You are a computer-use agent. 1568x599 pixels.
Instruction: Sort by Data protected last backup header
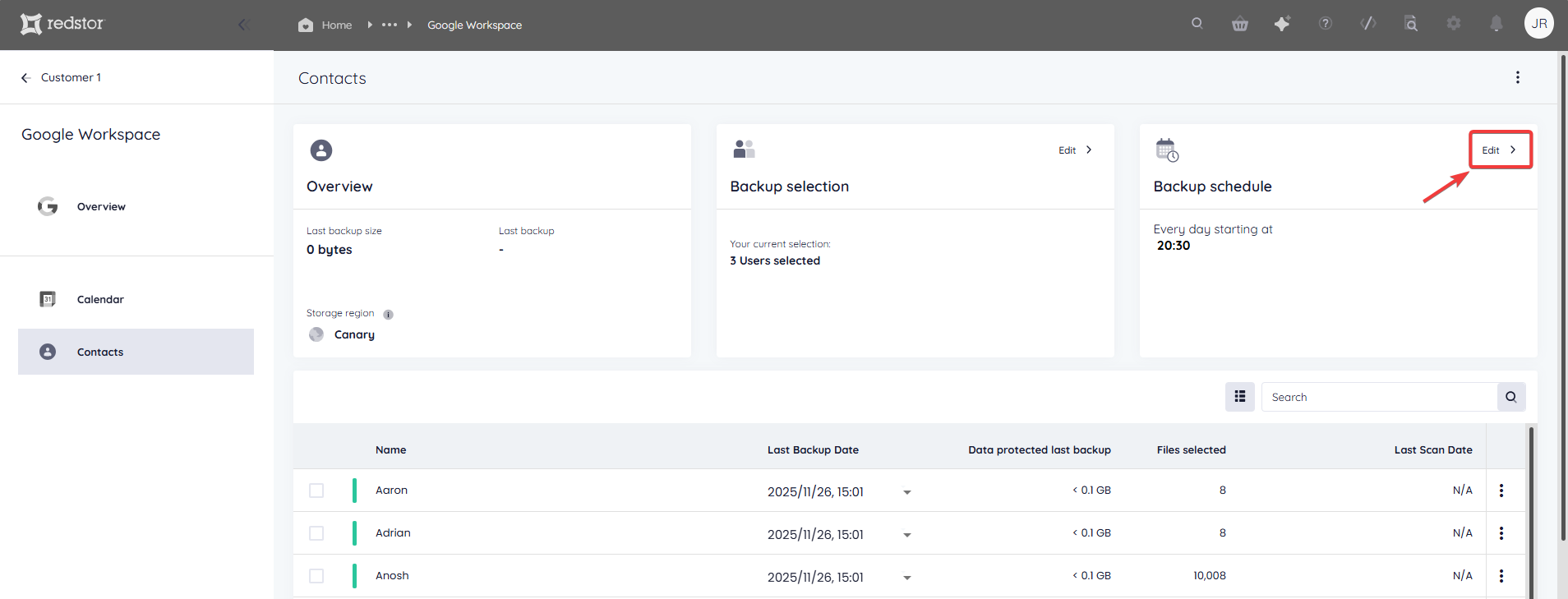[x=1040, y=450]
